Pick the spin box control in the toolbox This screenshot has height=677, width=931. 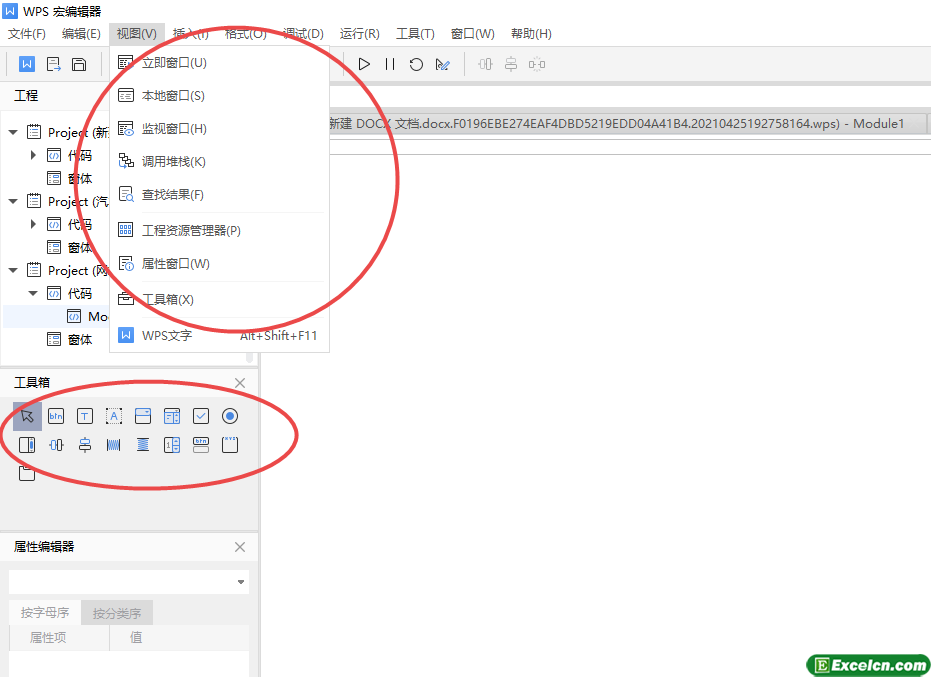coord(172,445)
